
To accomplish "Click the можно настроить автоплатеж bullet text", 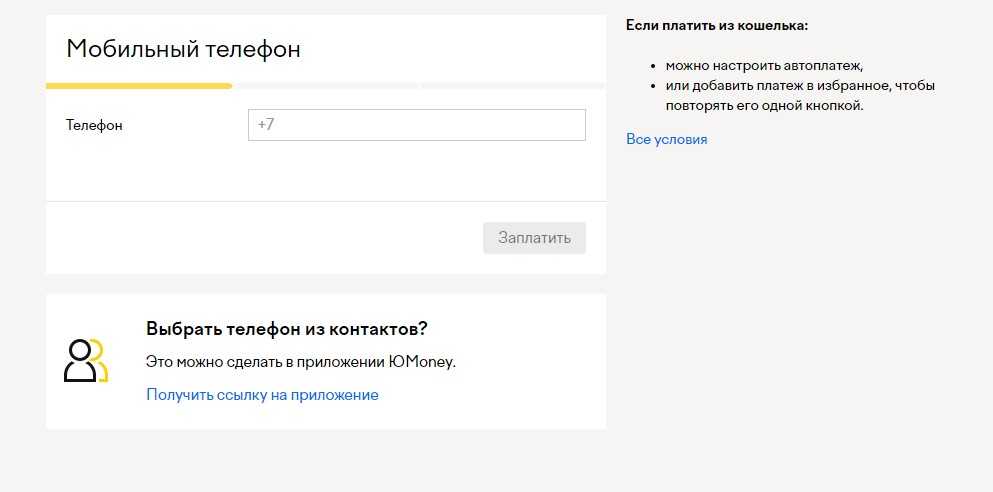I will pyautogui.click(x=764, y=66).
